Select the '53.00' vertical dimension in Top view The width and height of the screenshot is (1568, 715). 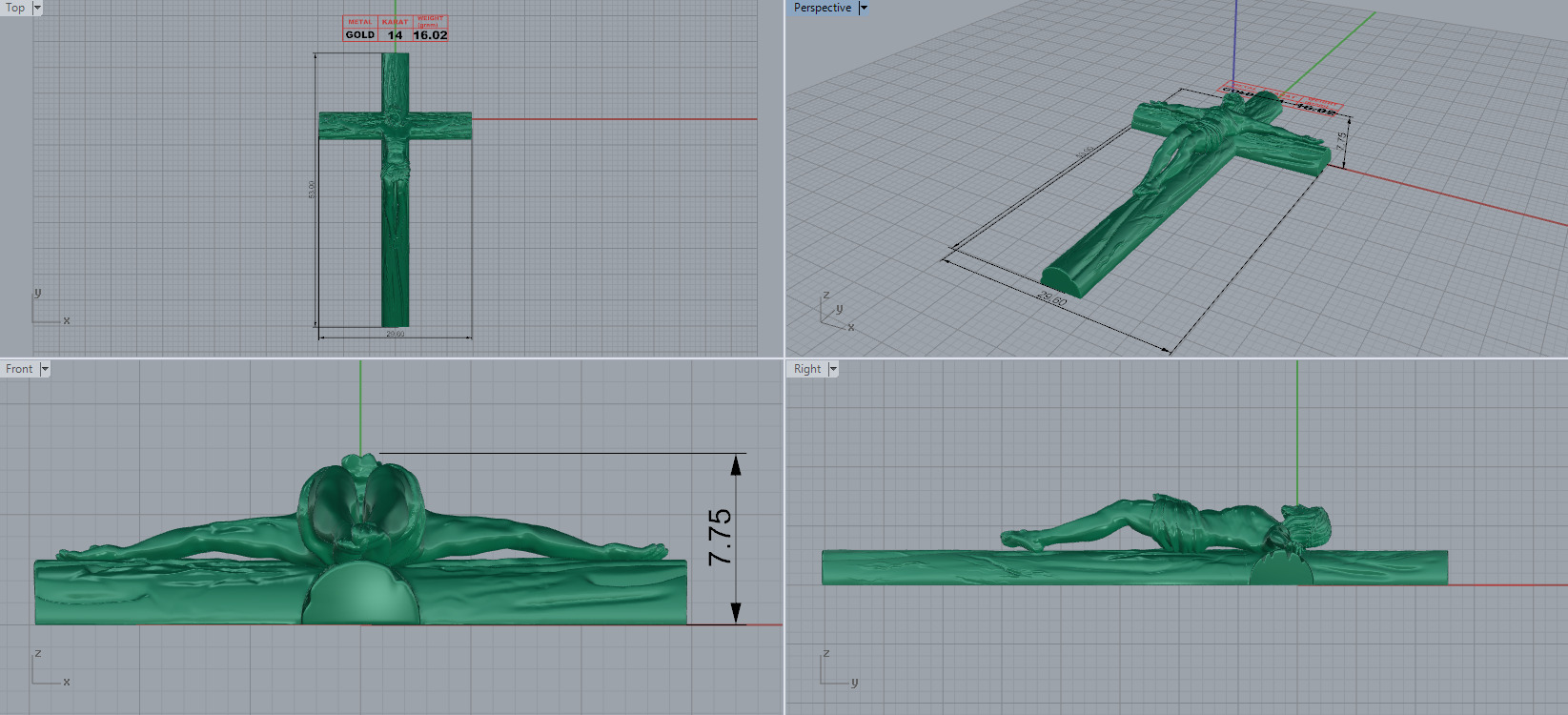coord(311,190)
